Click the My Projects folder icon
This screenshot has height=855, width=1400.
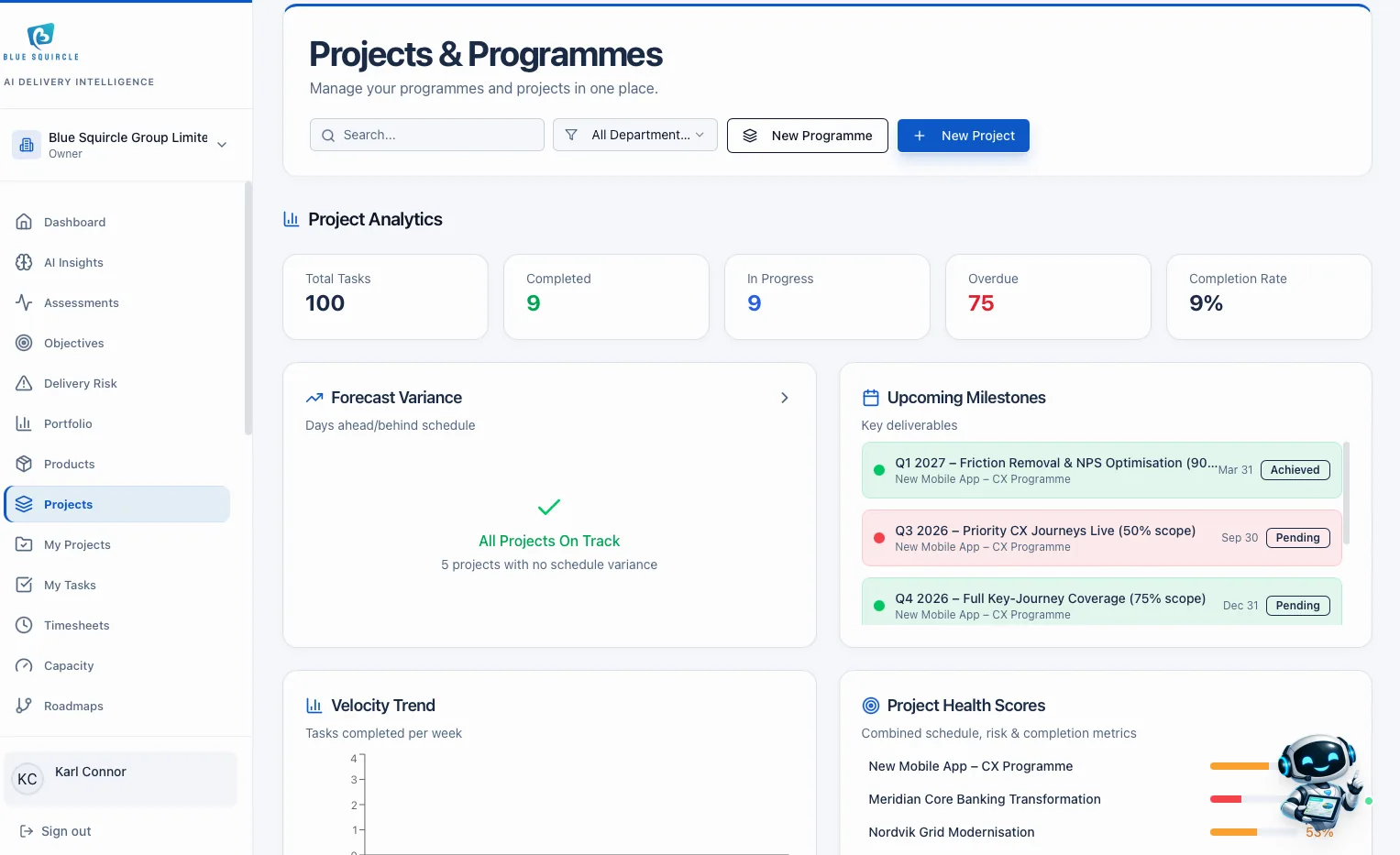[x=24, y=544]
